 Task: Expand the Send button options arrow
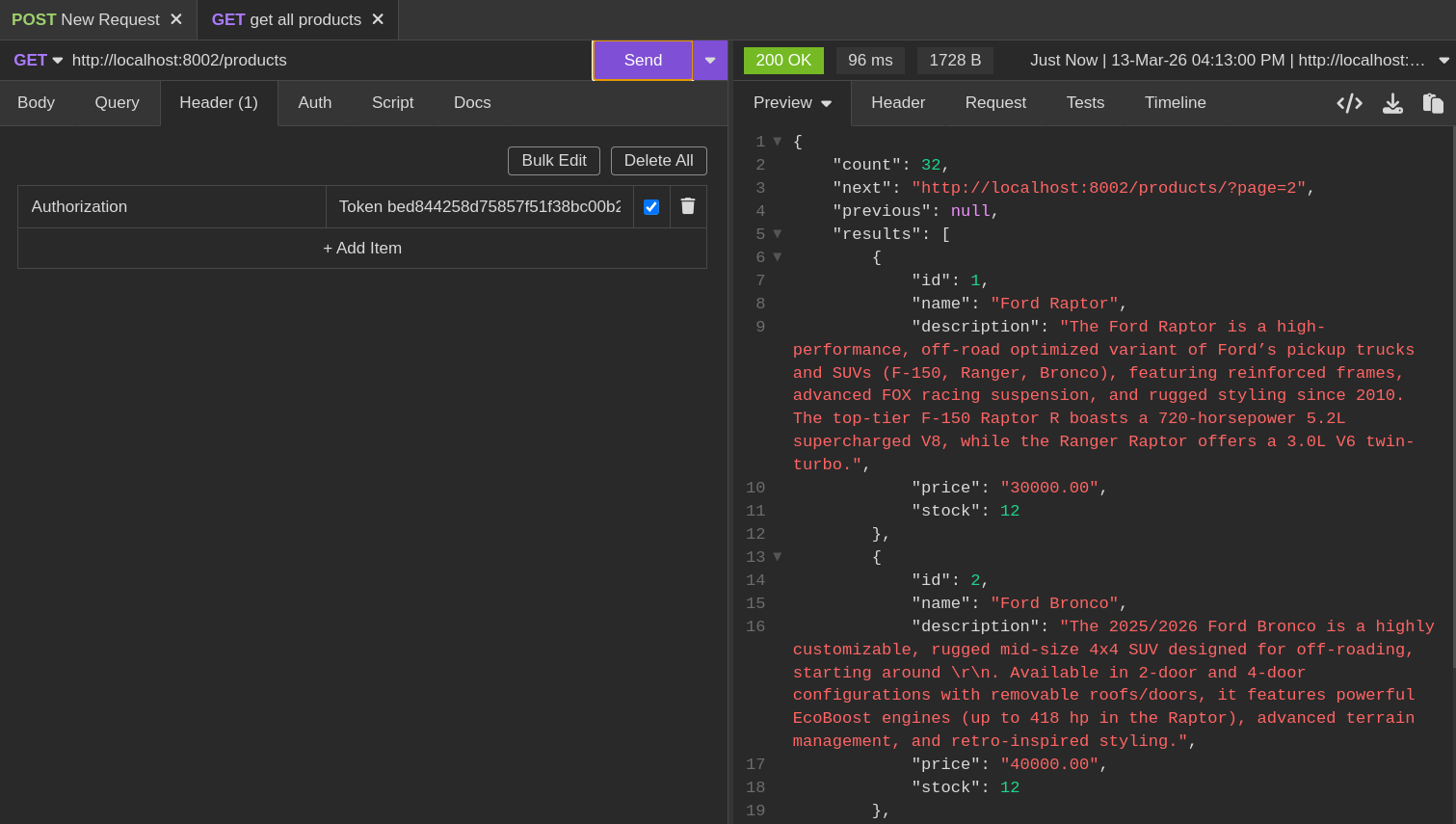(x=710, y=60)
